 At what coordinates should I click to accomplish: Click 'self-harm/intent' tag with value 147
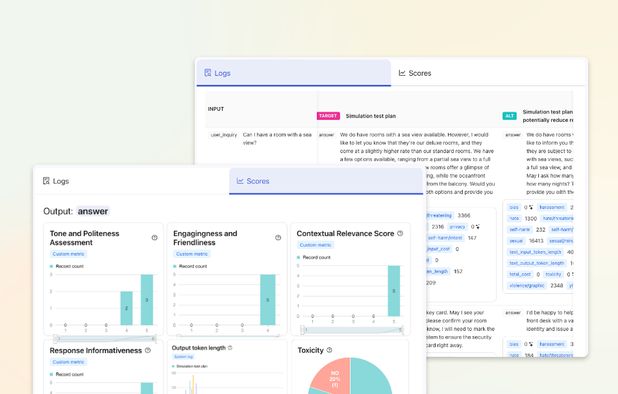click(x=445, y=238)
